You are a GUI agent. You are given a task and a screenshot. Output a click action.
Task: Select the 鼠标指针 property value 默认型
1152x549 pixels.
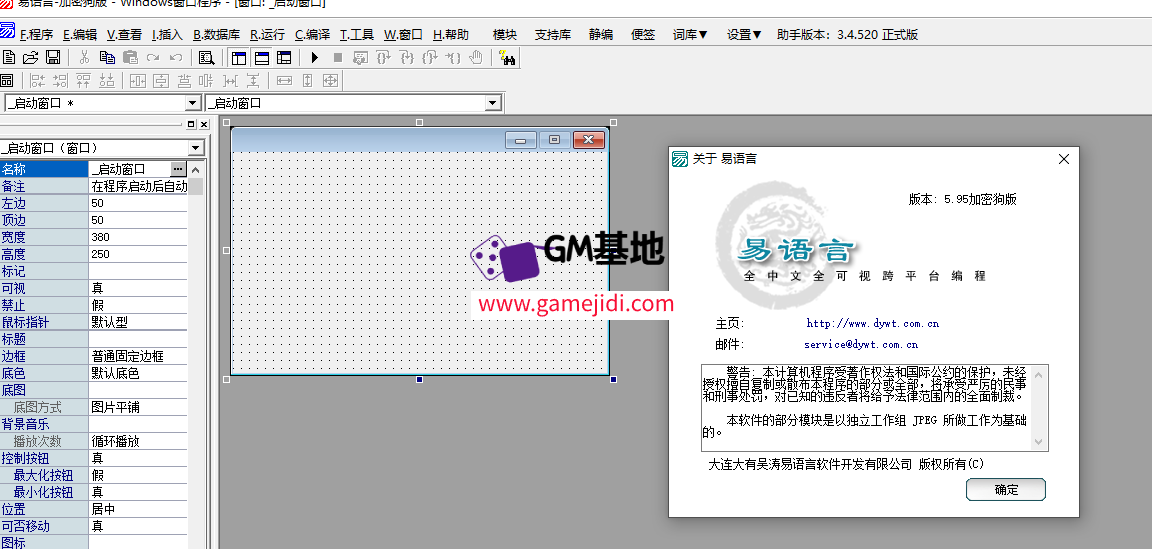138,322
